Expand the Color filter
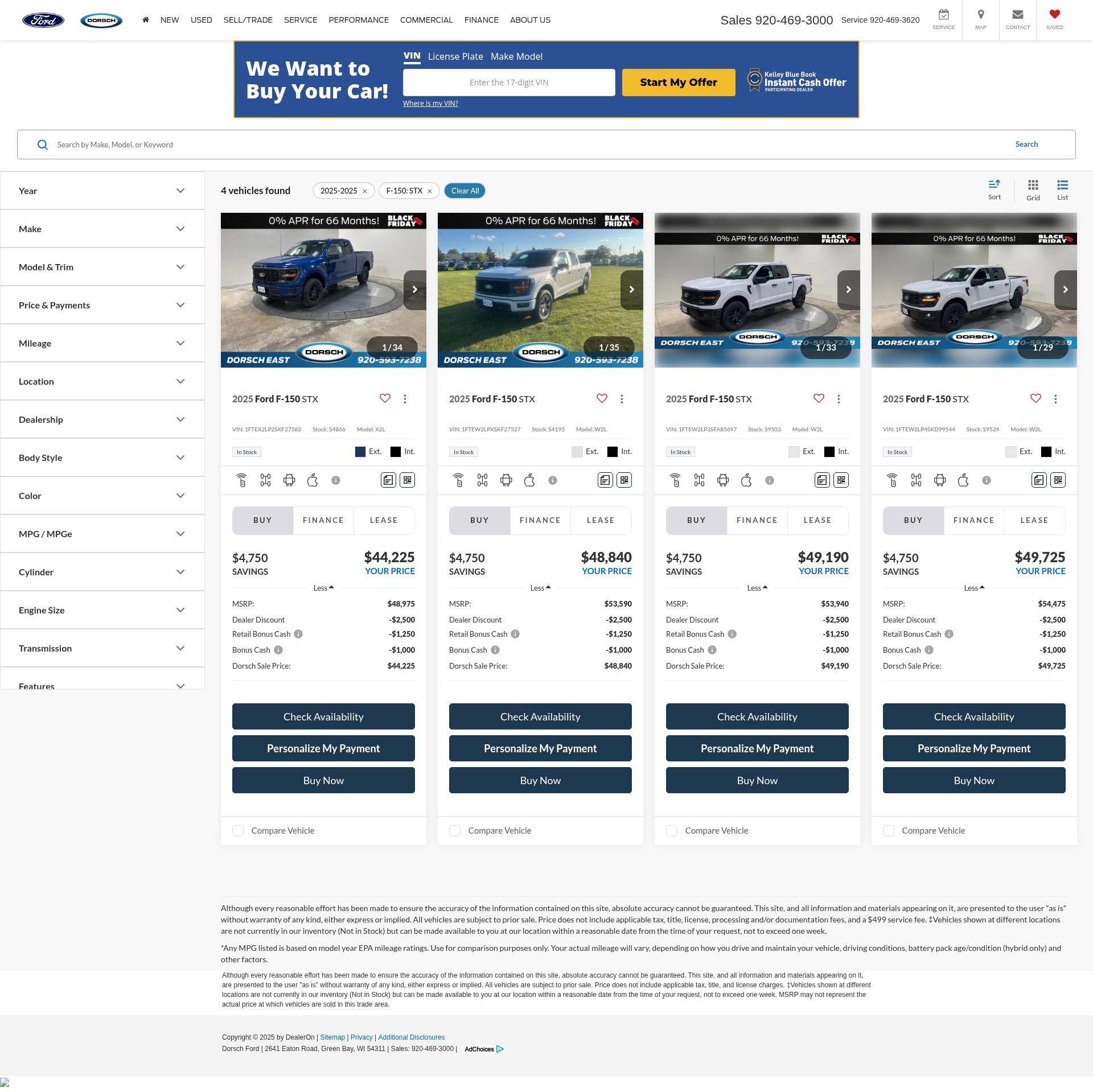The height and width of the screenshot is (1092, 1093). 102,496
